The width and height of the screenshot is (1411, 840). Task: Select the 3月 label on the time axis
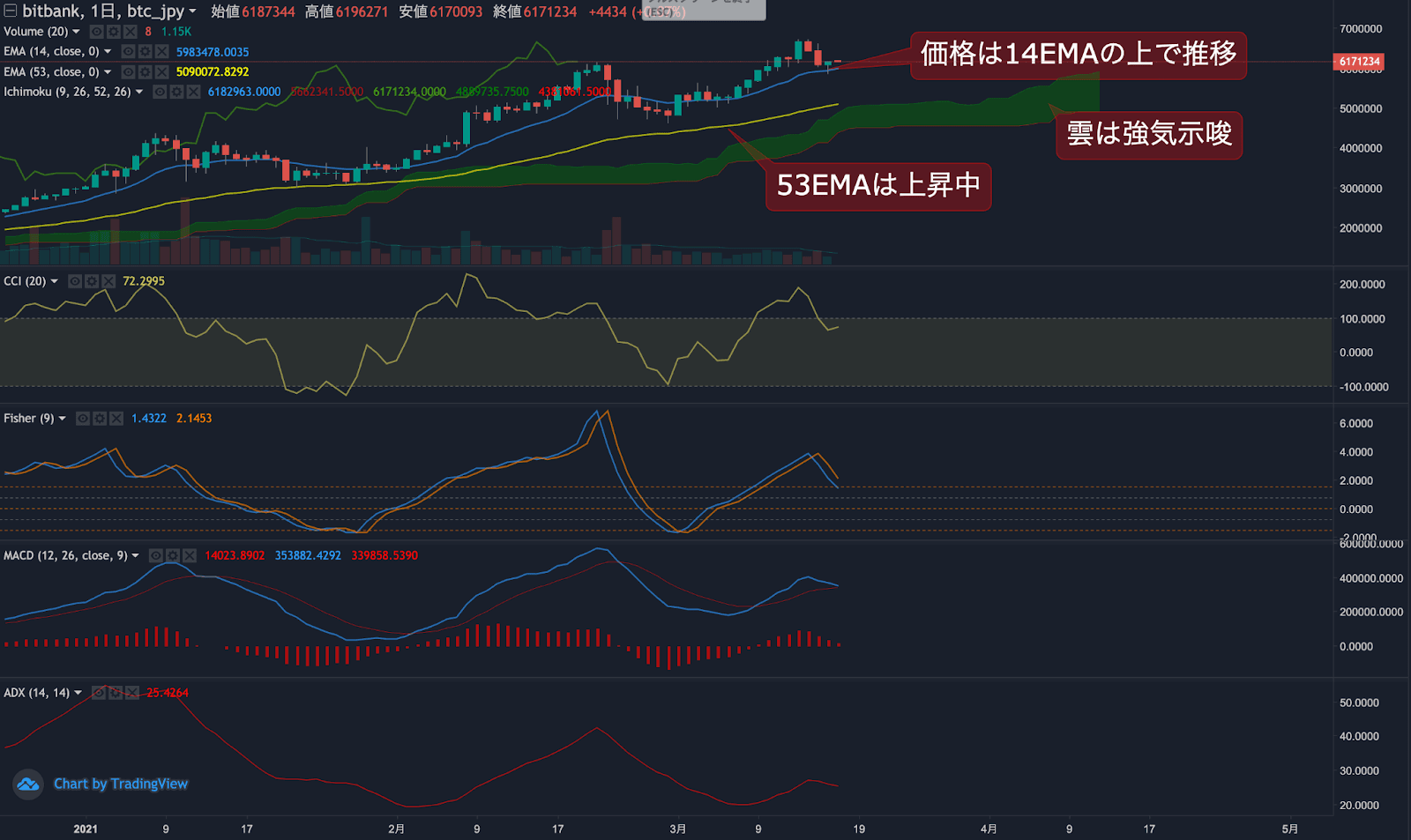[x=678, y=829]
